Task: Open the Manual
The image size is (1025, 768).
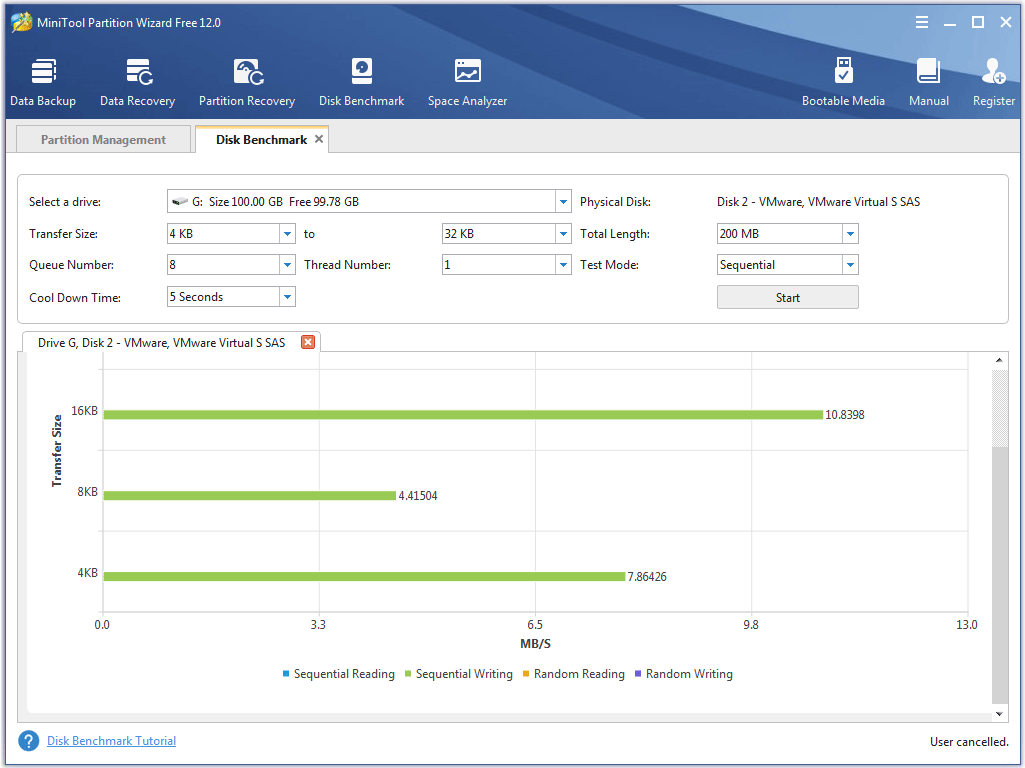Action: (x=929, y=82)
